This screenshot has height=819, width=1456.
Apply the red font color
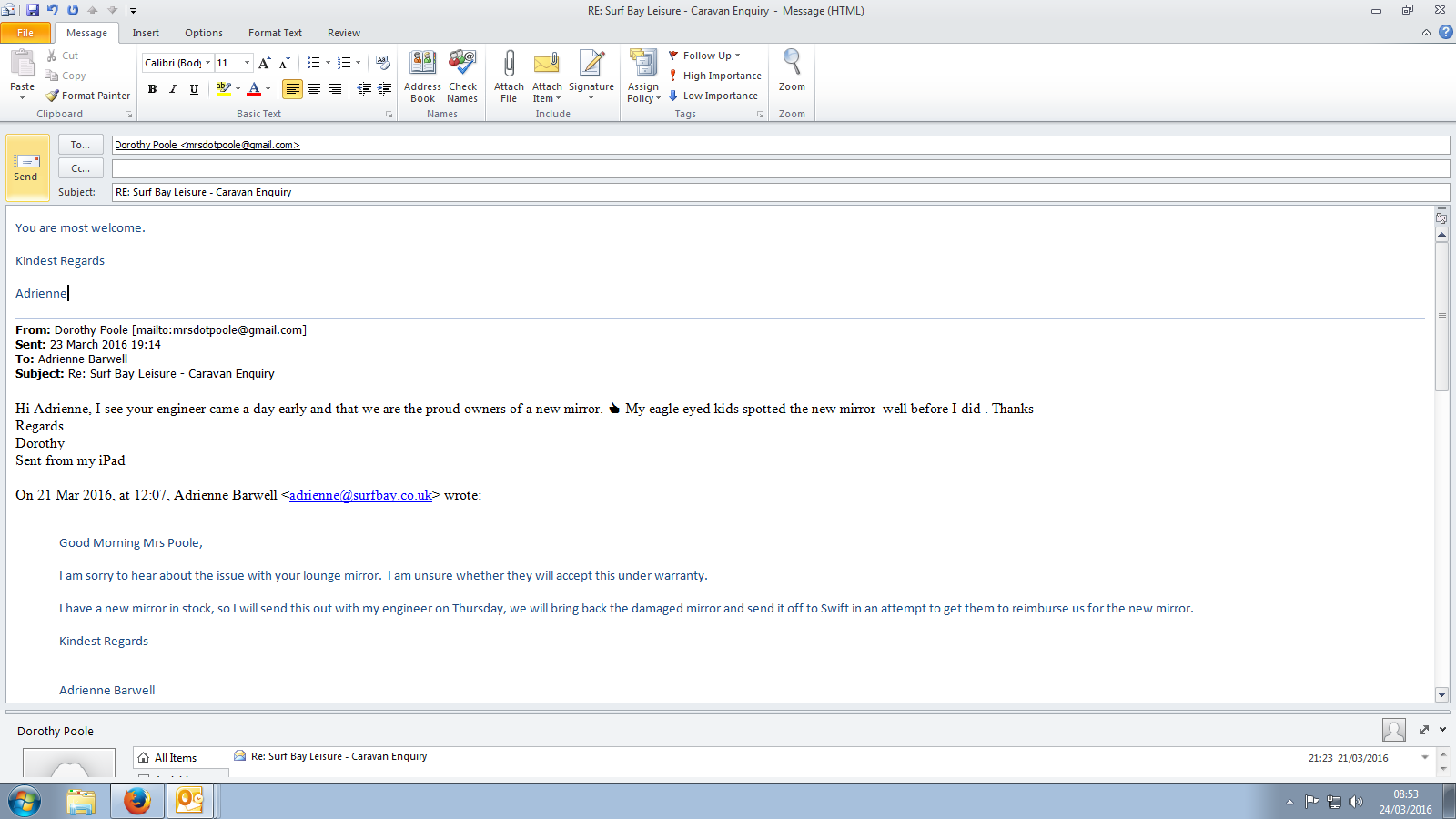[x=254, y=88]
